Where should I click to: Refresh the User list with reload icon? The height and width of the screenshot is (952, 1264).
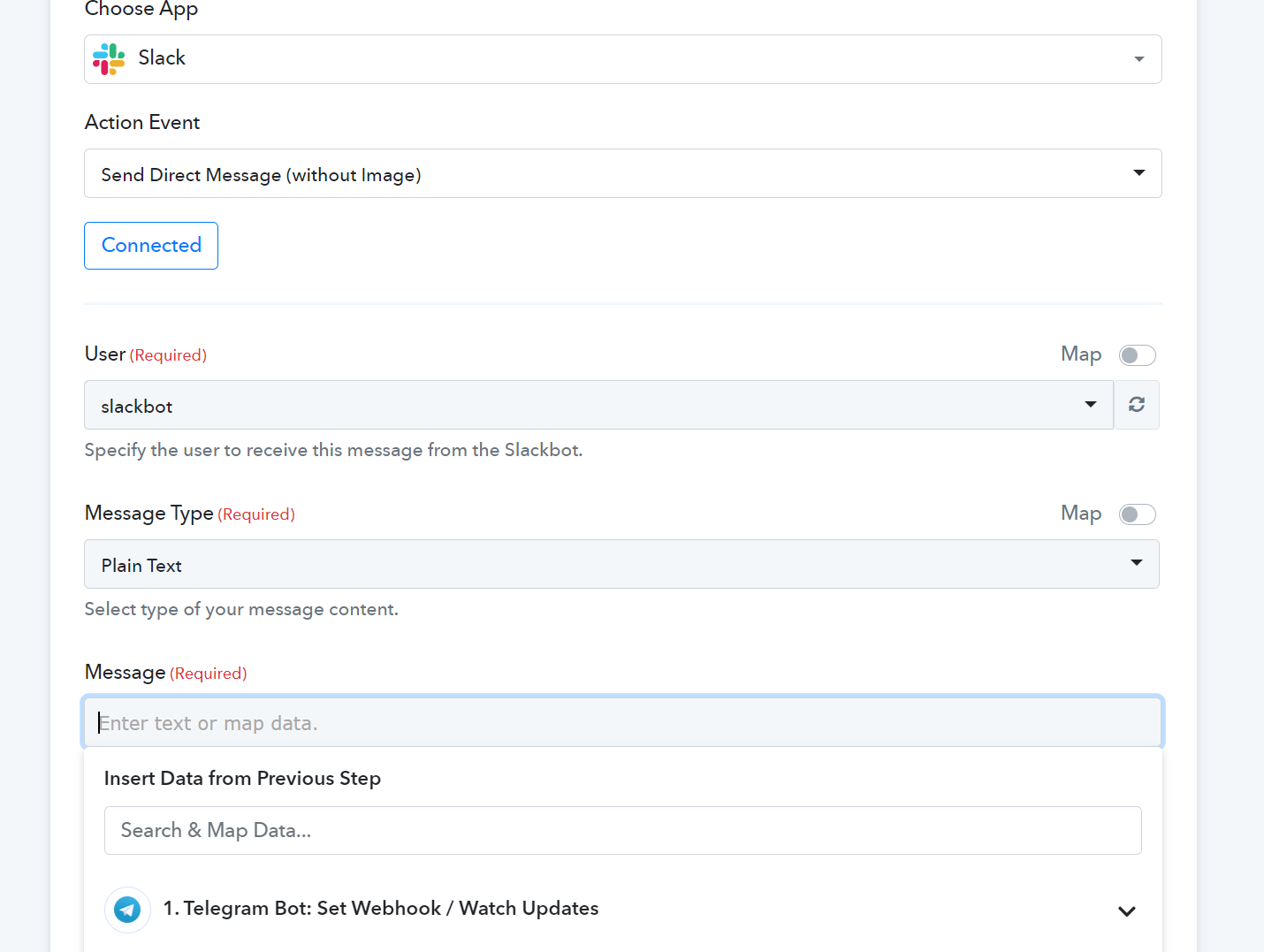click(x=1137, y=405)
